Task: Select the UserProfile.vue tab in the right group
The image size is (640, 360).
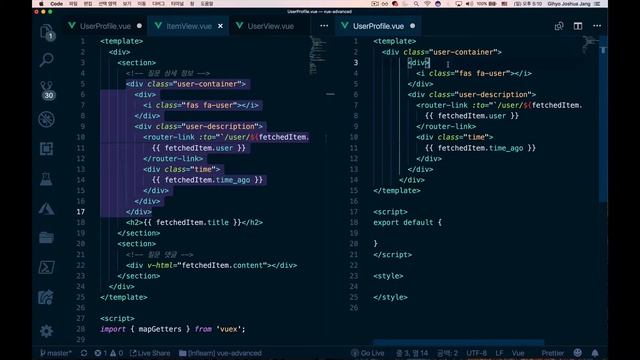Action: pyautogui.click(x=378, y=26)
